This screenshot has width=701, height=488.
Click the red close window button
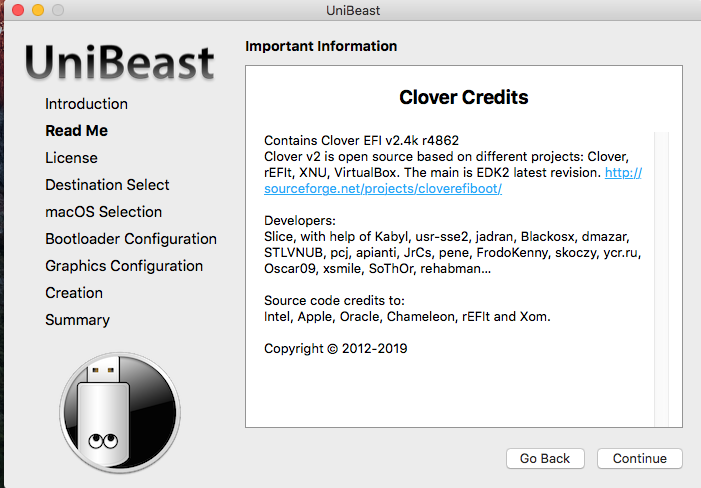pos(18,10)
